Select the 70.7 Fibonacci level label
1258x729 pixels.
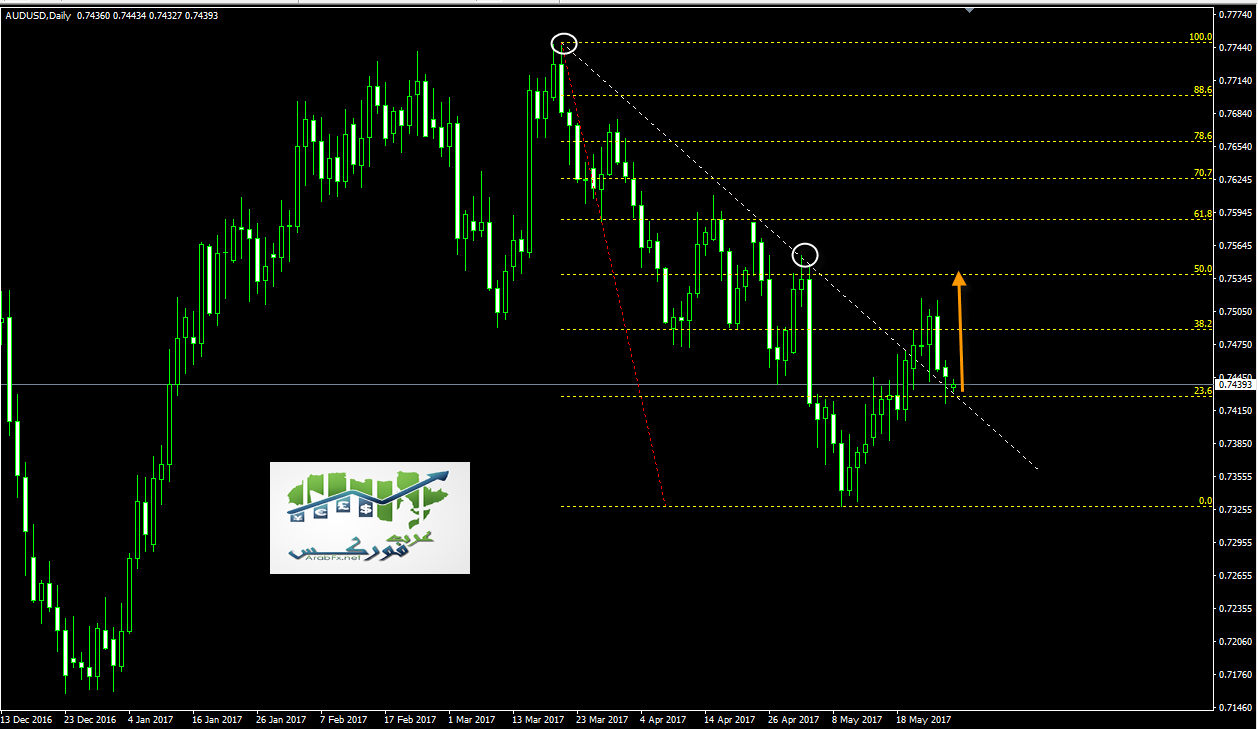(x=1203, y=173)
